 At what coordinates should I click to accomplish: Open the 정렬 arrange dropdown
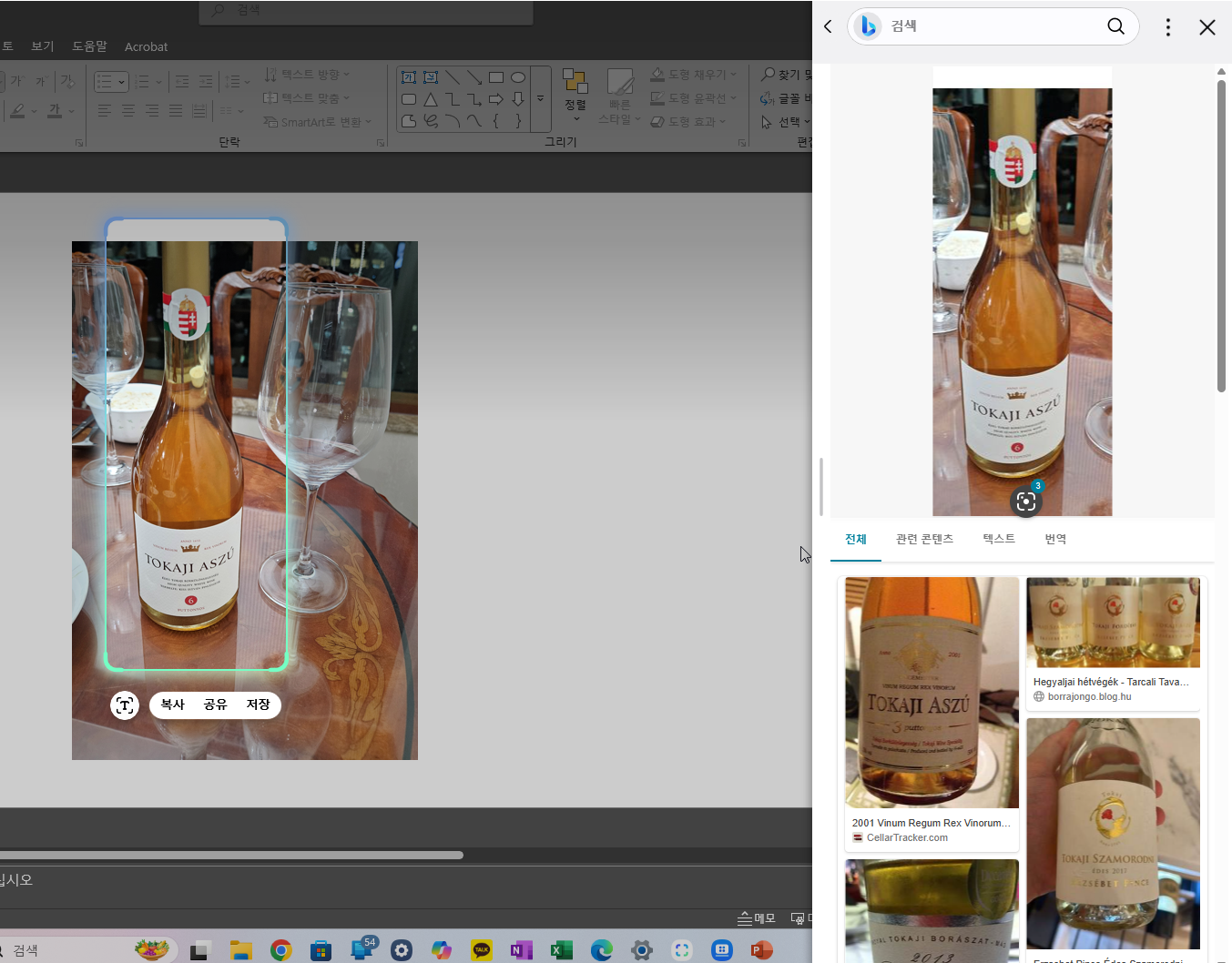coord(575,95)
